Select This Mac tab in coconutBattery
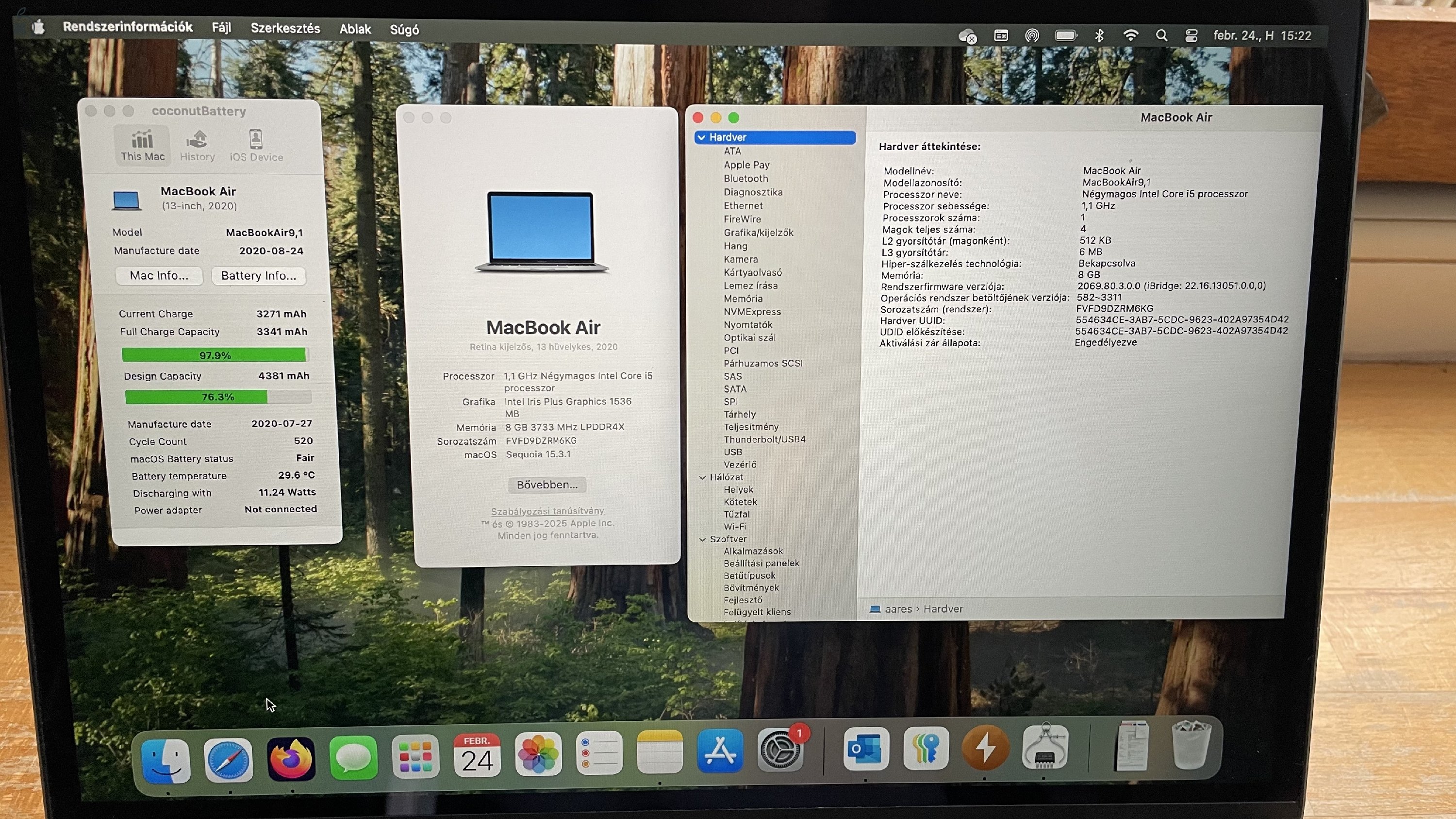Viewport: 1456px width, 819px height. pyautogui.click(x=142, y=145)
